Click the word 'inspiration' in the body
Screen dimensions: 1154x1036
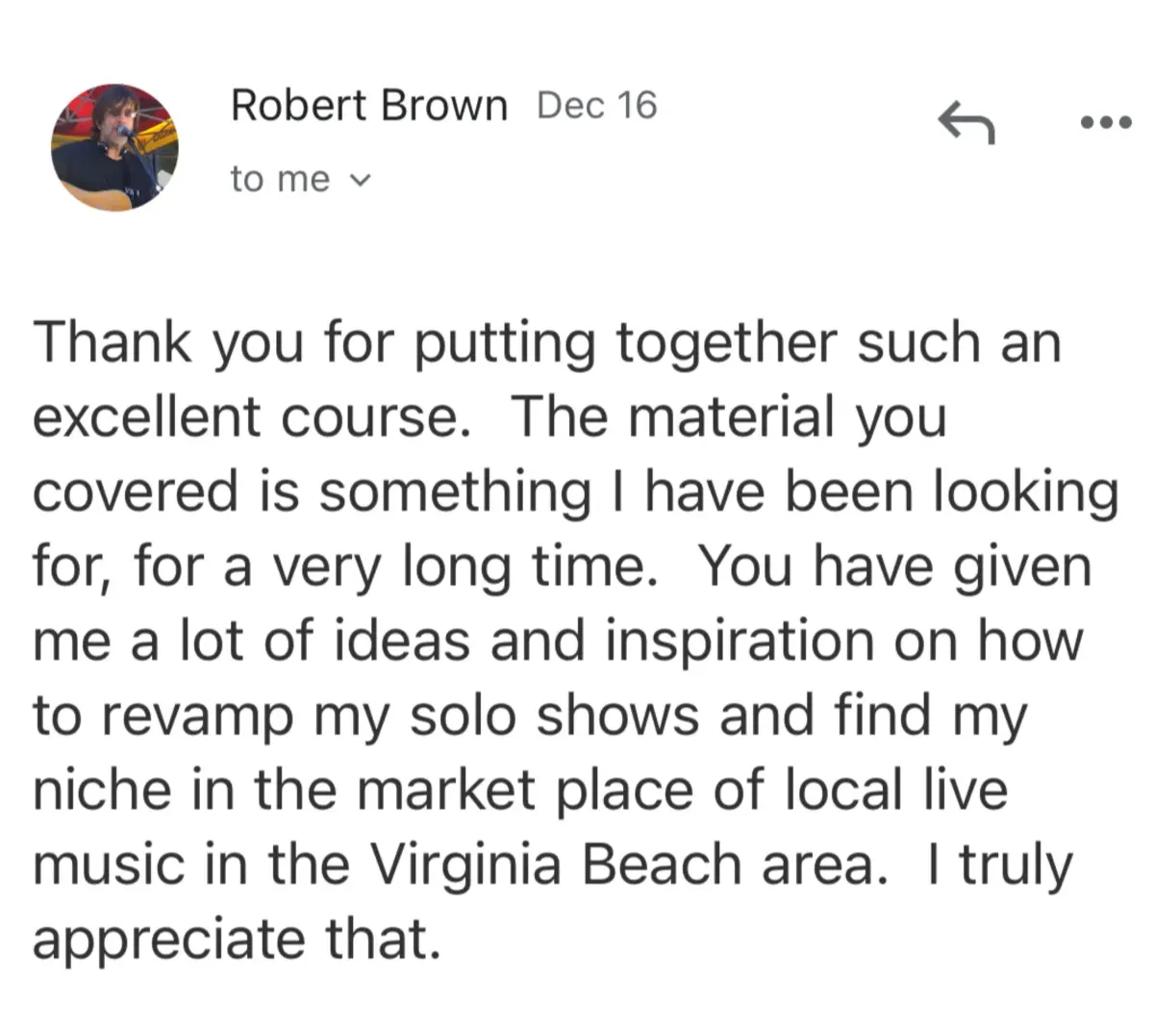click(740, 642)
